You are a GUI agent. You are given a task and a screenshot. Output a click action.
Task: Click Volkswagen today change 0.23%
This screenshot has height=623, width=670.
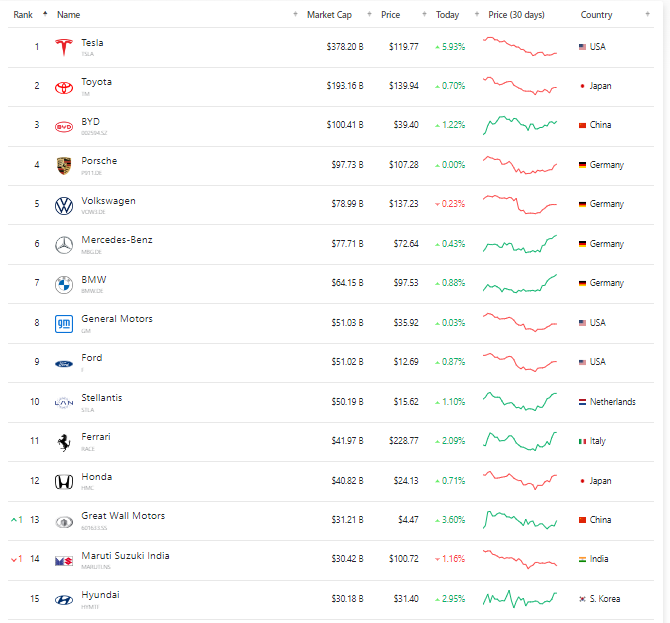click(450, 204)
